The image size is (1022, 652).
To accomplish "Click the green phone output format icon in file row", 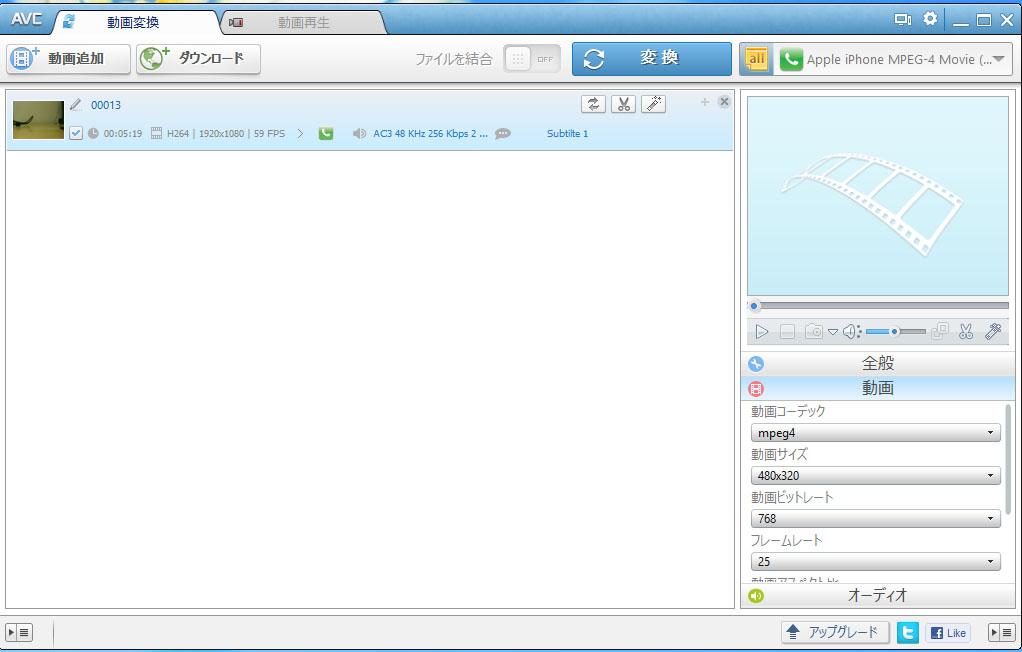I will coord(326,133).
